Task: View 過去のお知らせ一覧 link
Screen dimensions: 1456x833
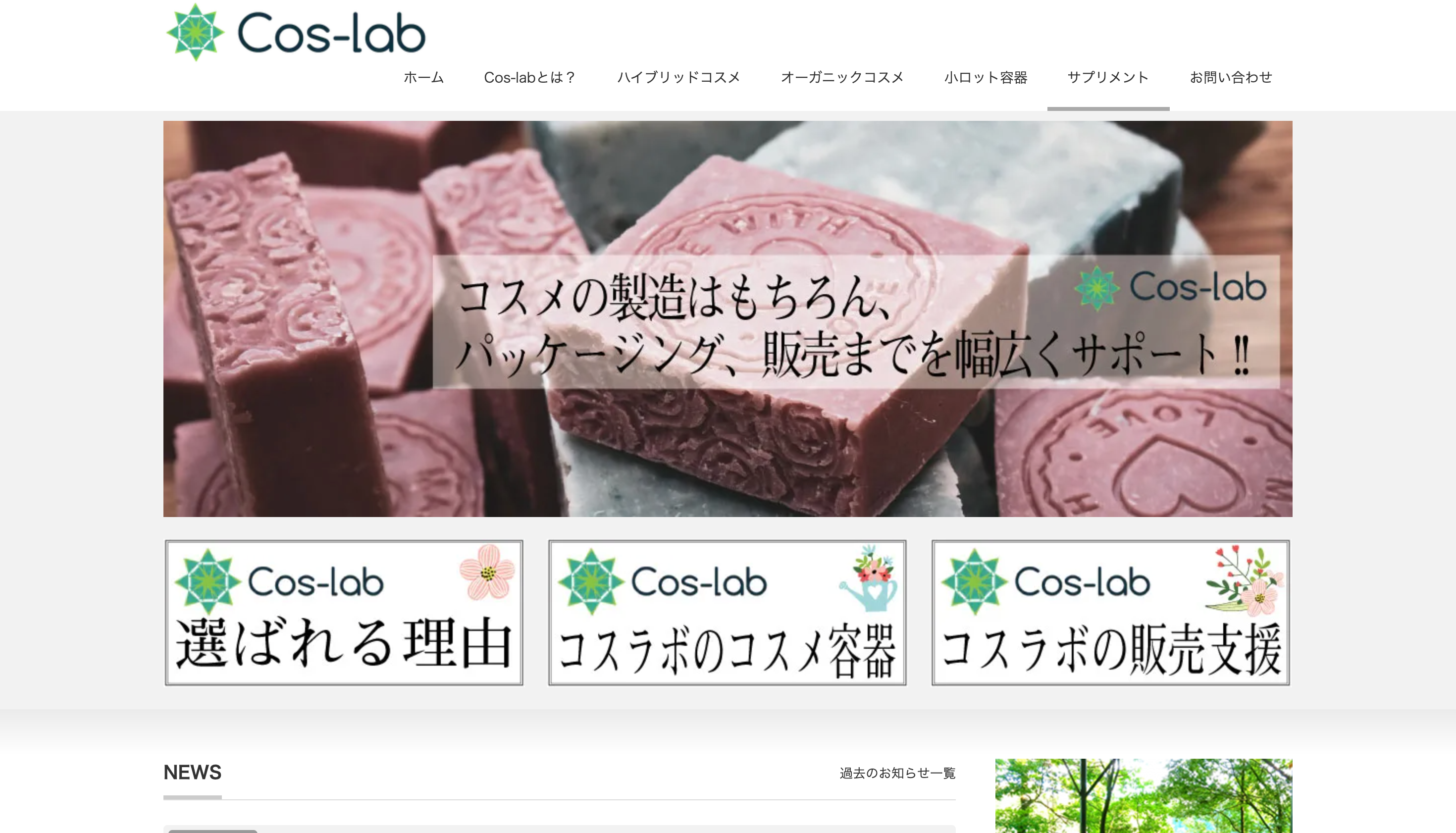Action: coord(898,773)
